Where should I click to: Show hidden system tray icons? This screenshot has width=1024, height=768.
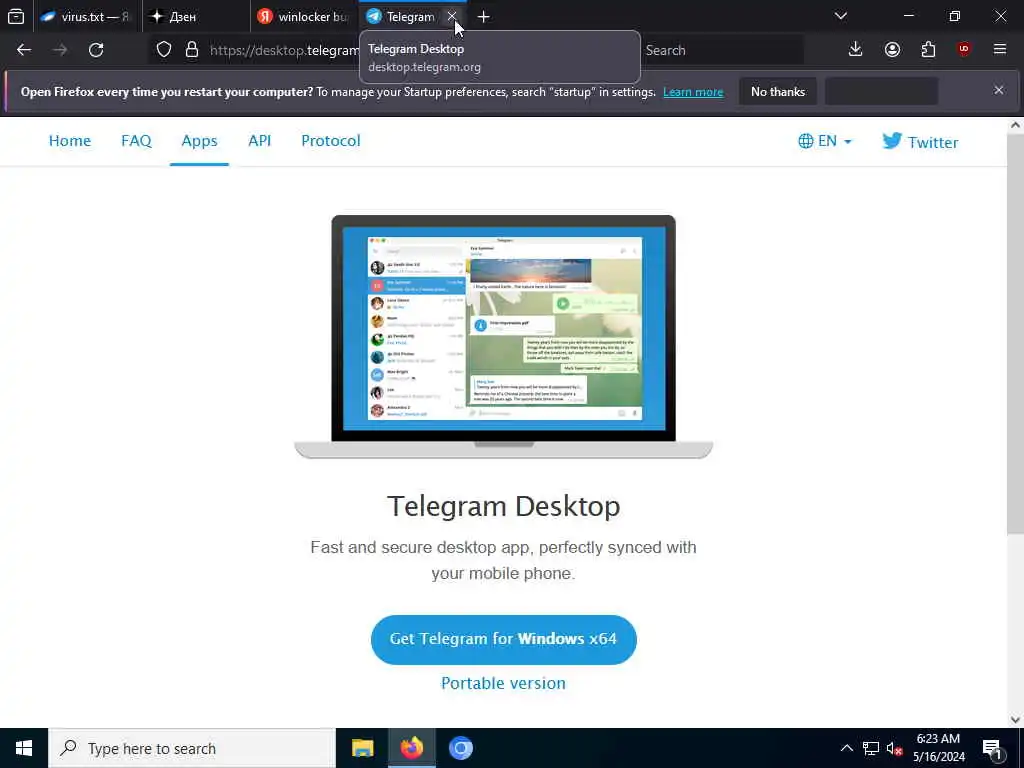tap(846, 748)
